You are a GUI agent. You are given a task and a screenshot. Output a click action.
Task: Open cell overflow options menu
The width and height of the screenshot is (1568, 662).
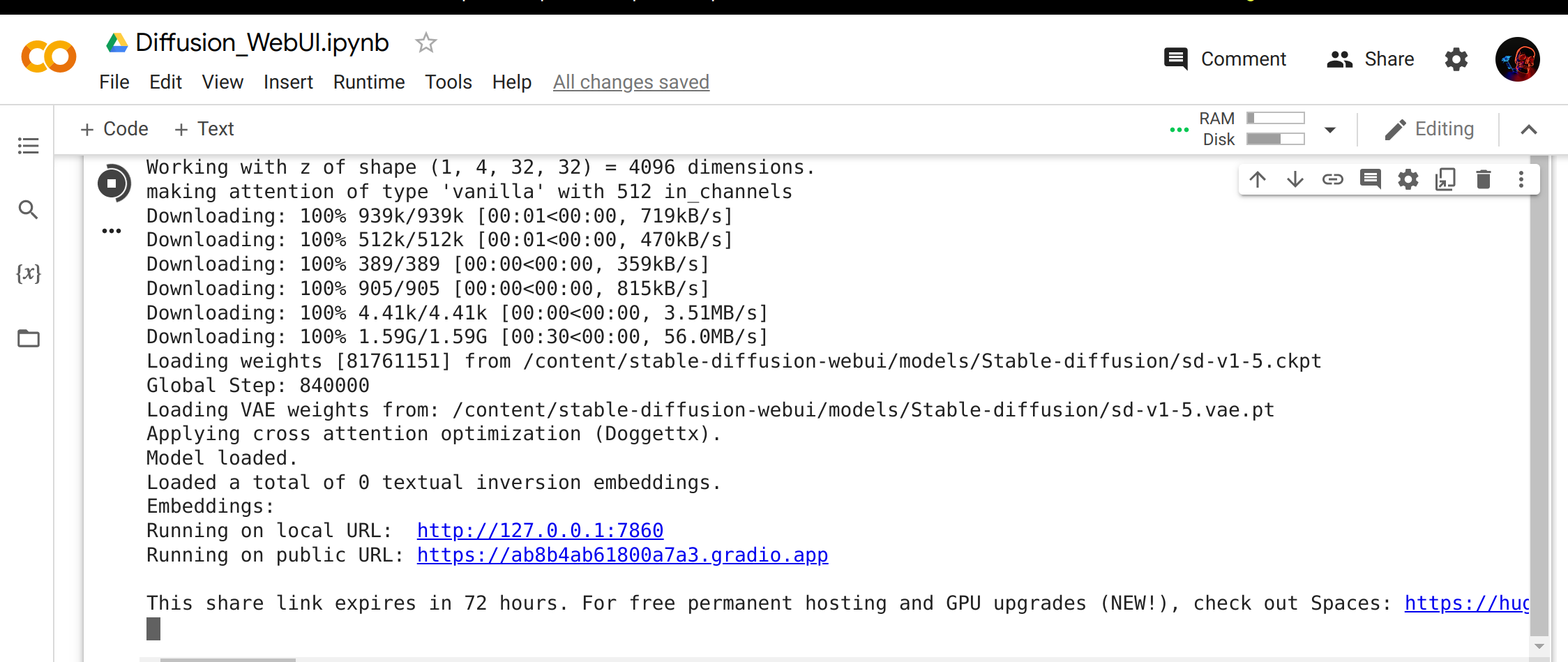pyautogui.click(x=1521, y=179)
